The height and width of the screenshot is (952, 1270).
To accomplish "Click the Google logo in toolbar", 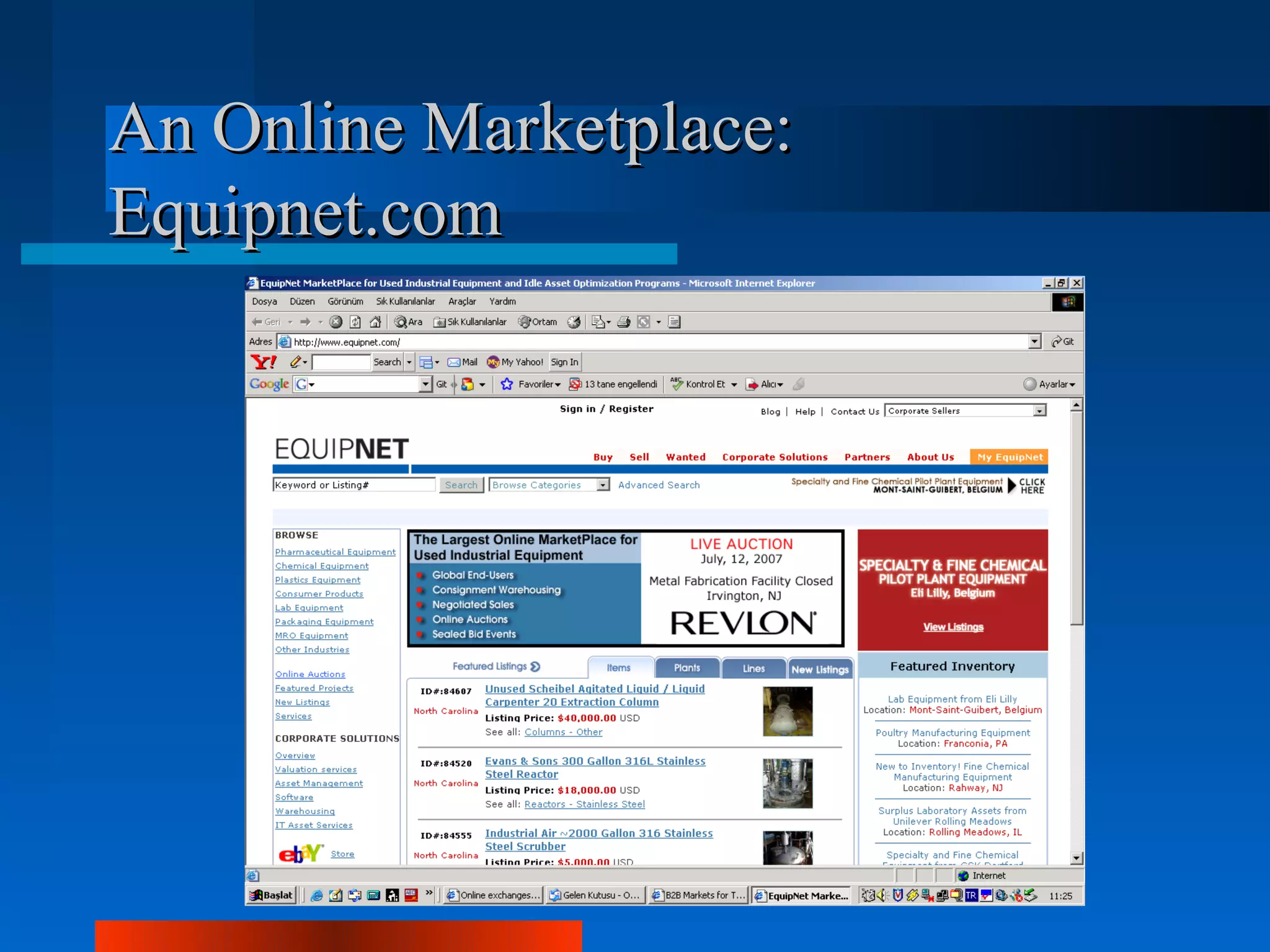I will point(269,384).
